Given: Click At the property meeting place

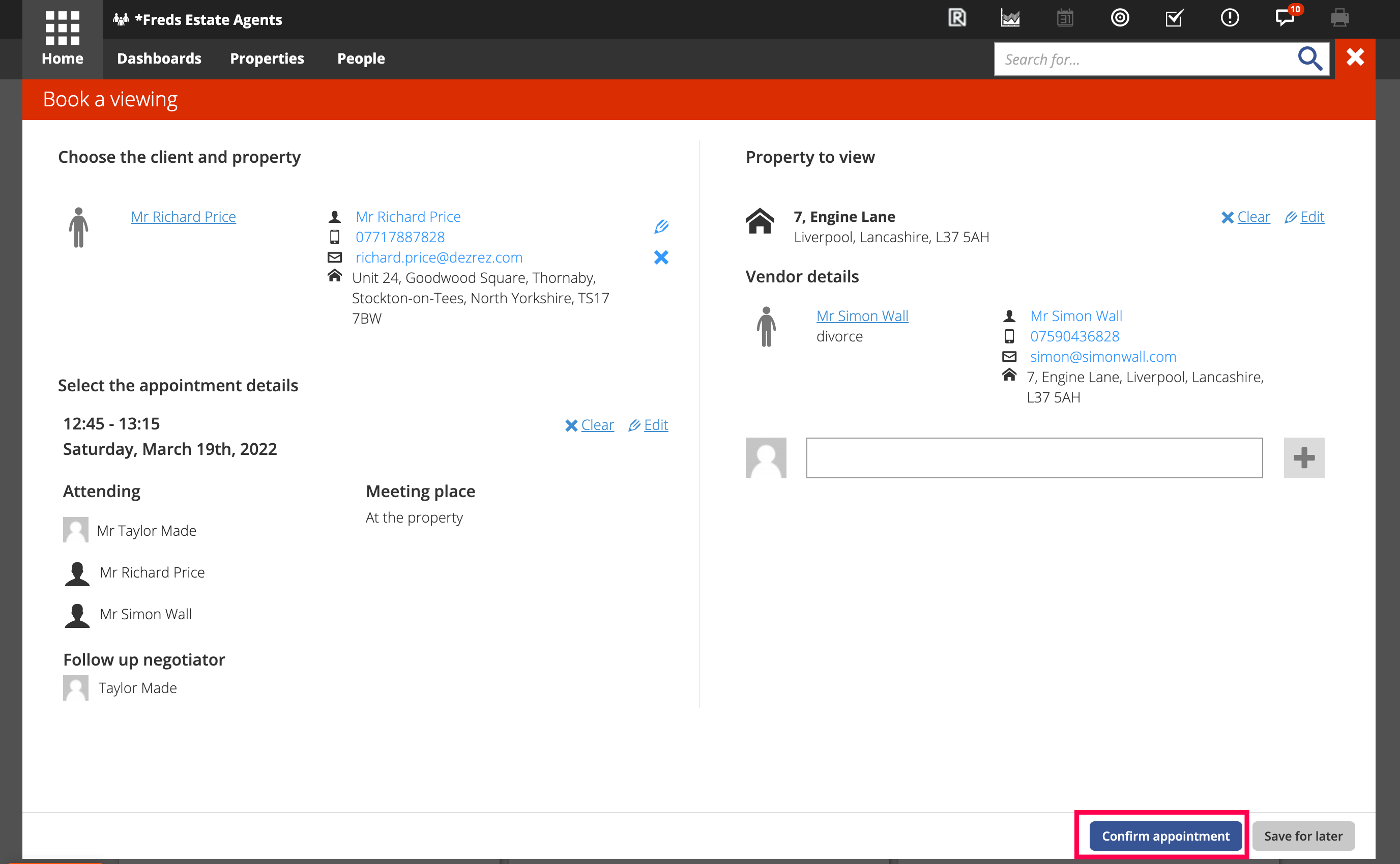Looking at the screenshot, I should (414, 517).
